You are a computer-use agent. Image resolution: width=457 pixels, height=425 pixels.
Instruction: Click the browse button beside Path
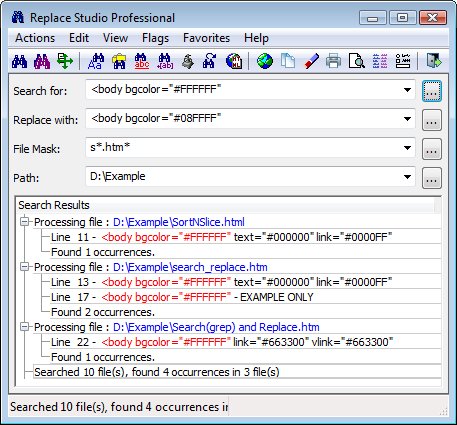pos(432,178)
